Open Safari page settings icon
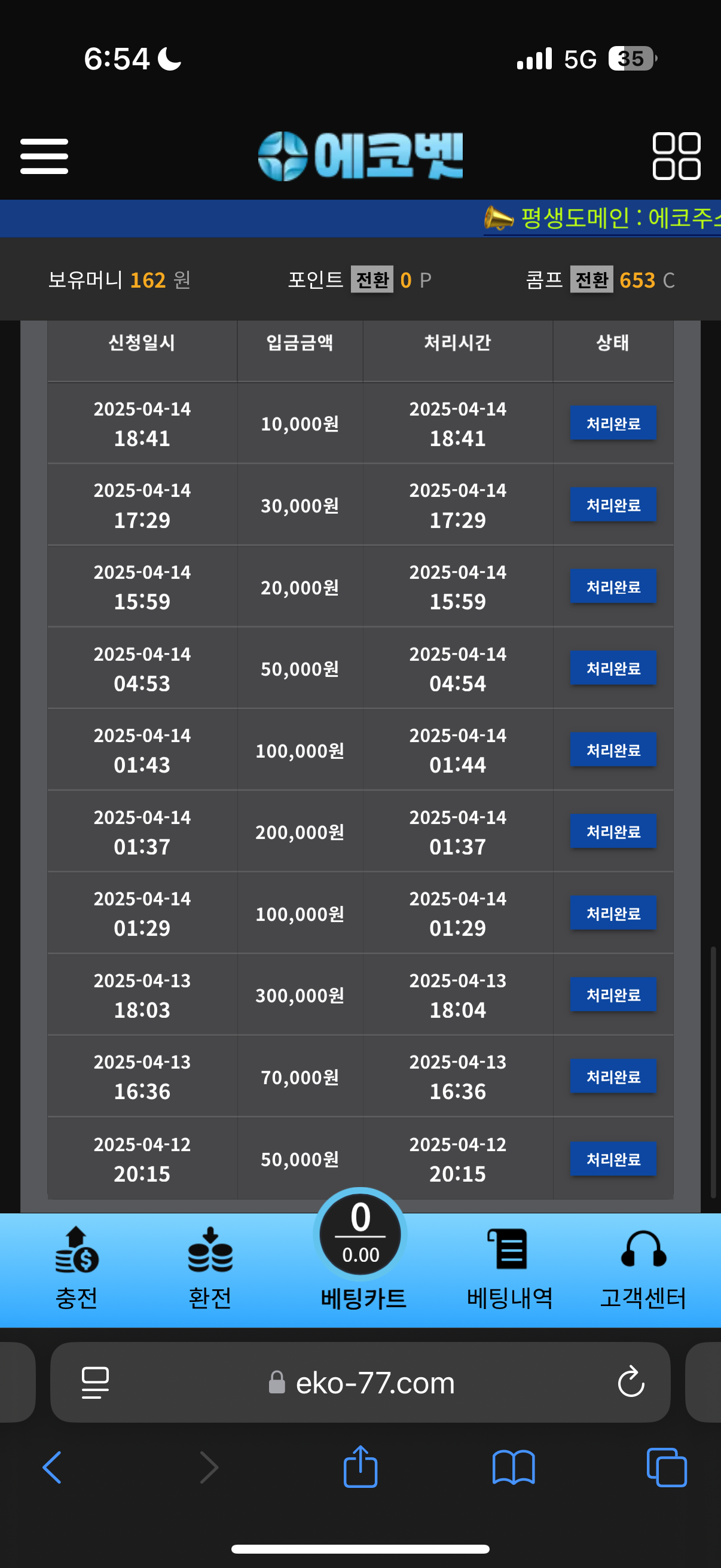 [95, 1383]
